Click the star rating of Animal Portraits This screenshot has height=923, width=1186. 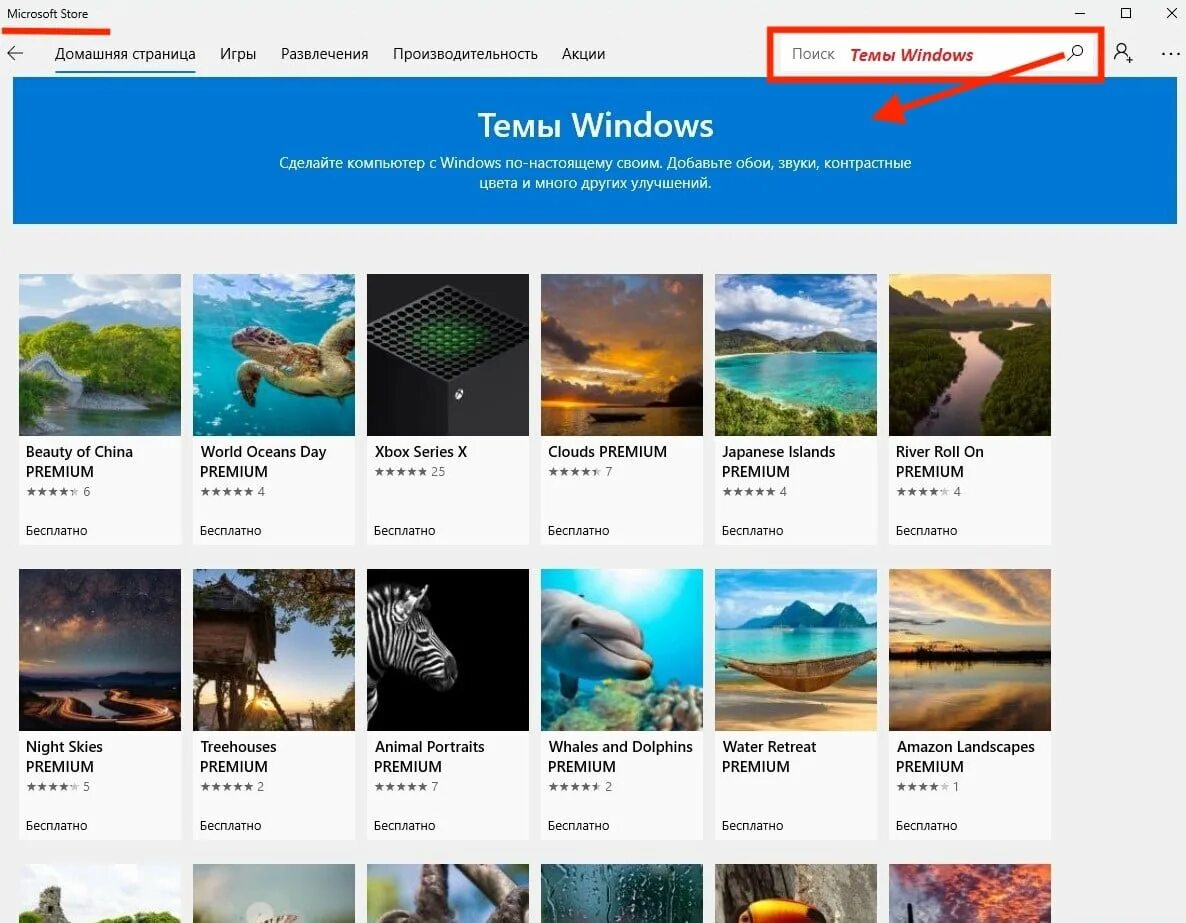pos(401,787)
